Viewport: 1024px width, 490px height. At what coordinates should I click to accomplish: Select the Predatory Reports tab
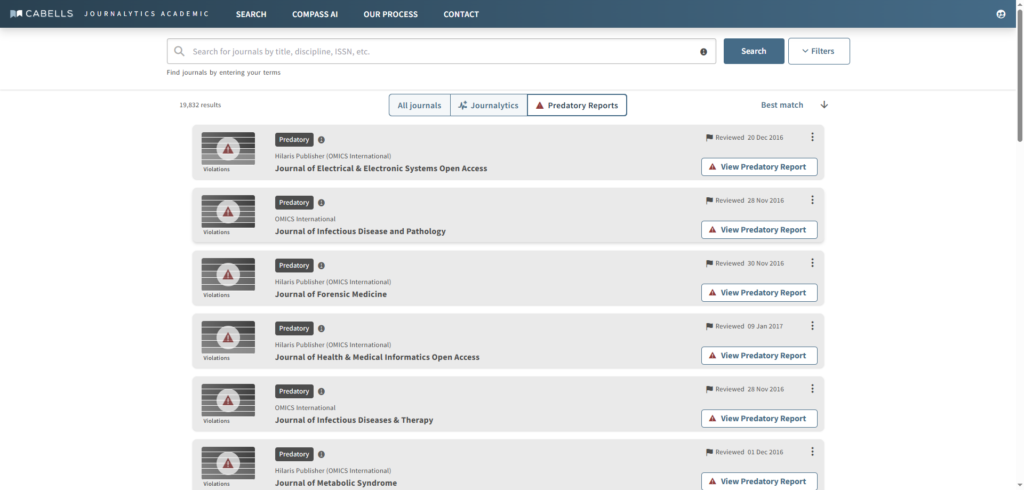[x=577, y=105]
